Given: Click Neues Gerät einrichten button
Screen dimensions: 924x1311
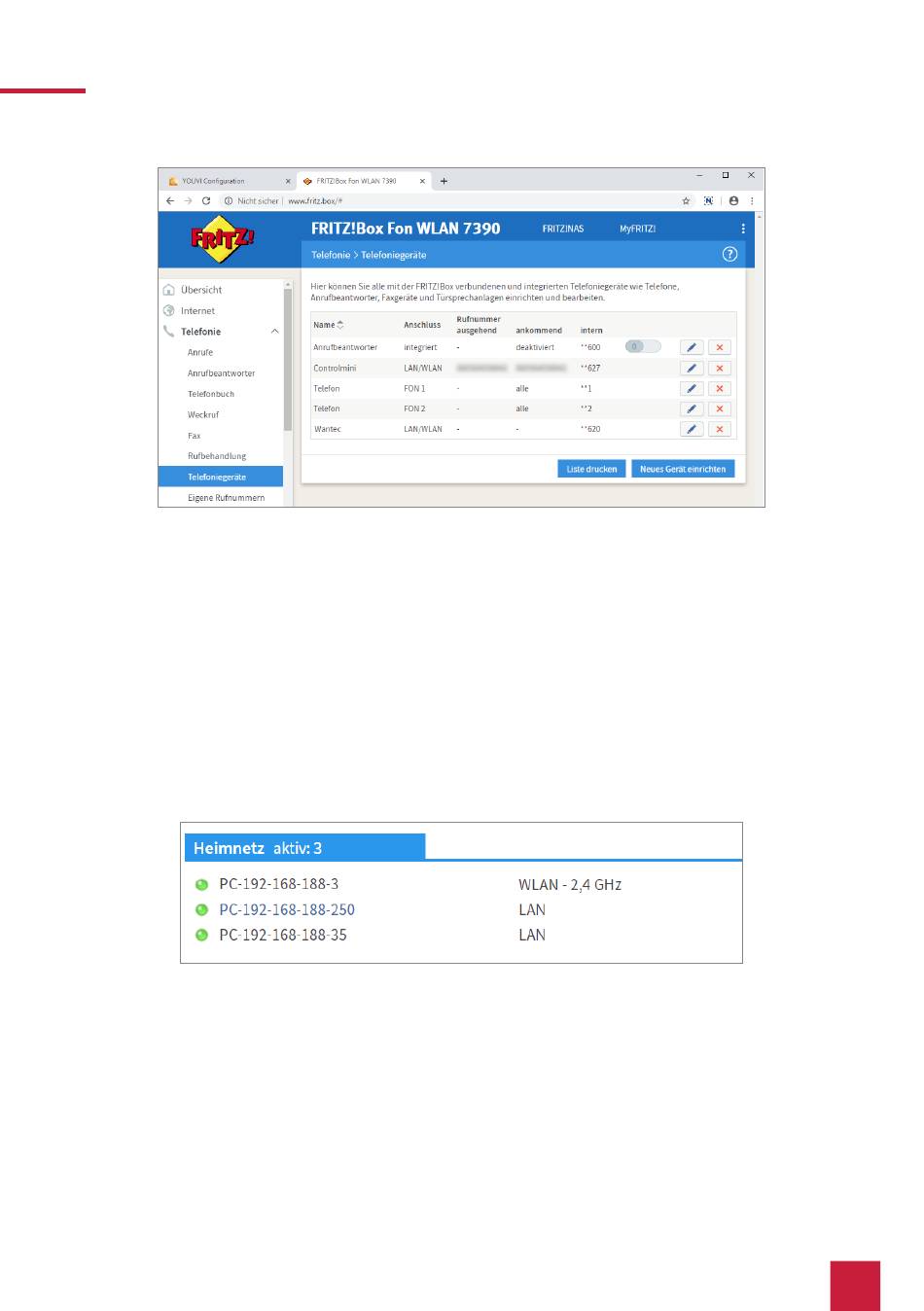Looking at the screenshot, I should 683,469.
